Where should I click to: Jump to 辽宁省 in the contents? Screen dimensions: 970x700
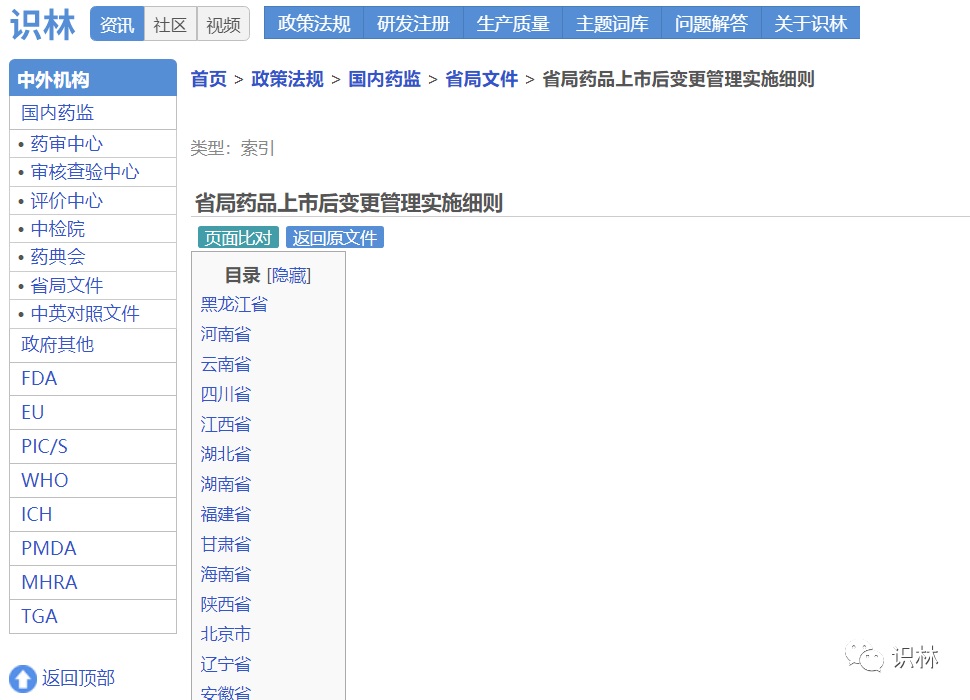pos(226,664)
